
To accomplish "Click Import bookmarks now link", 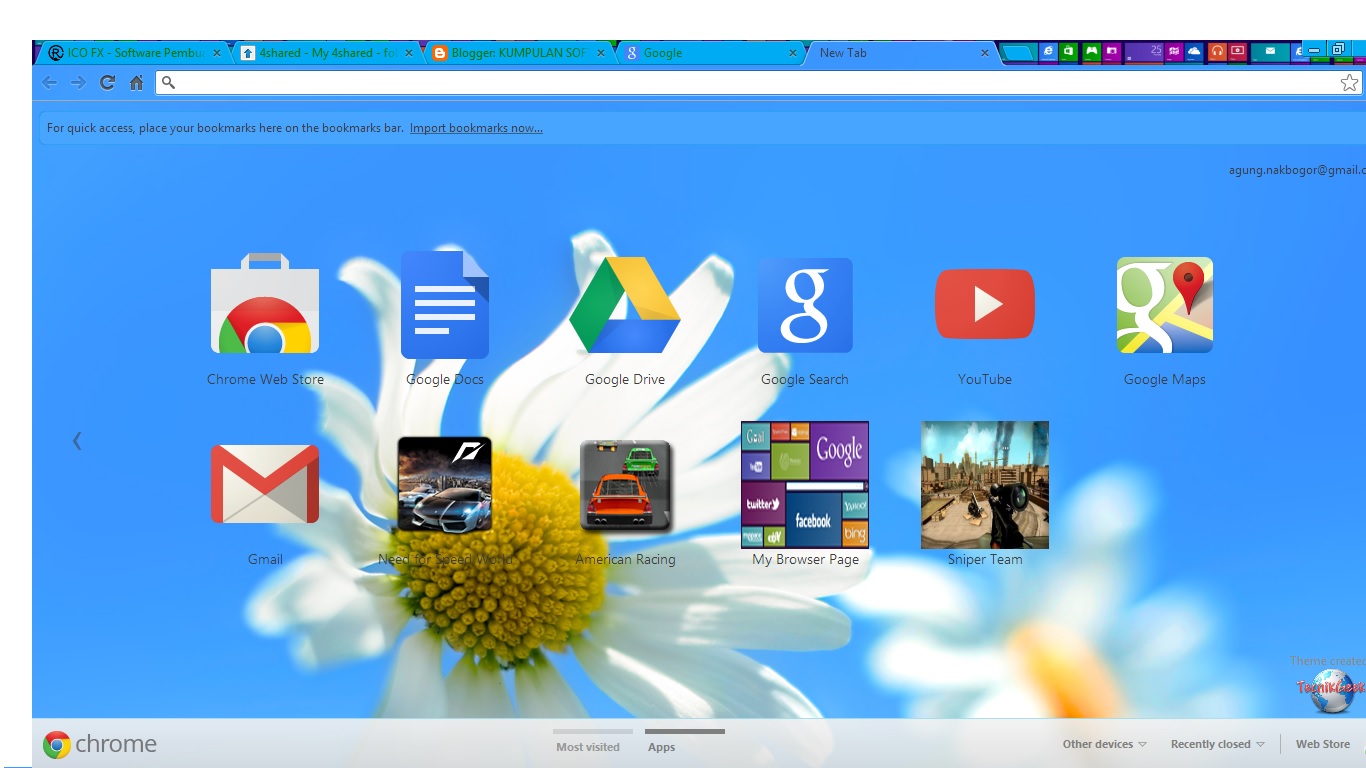I will click(x=476, y=128).
